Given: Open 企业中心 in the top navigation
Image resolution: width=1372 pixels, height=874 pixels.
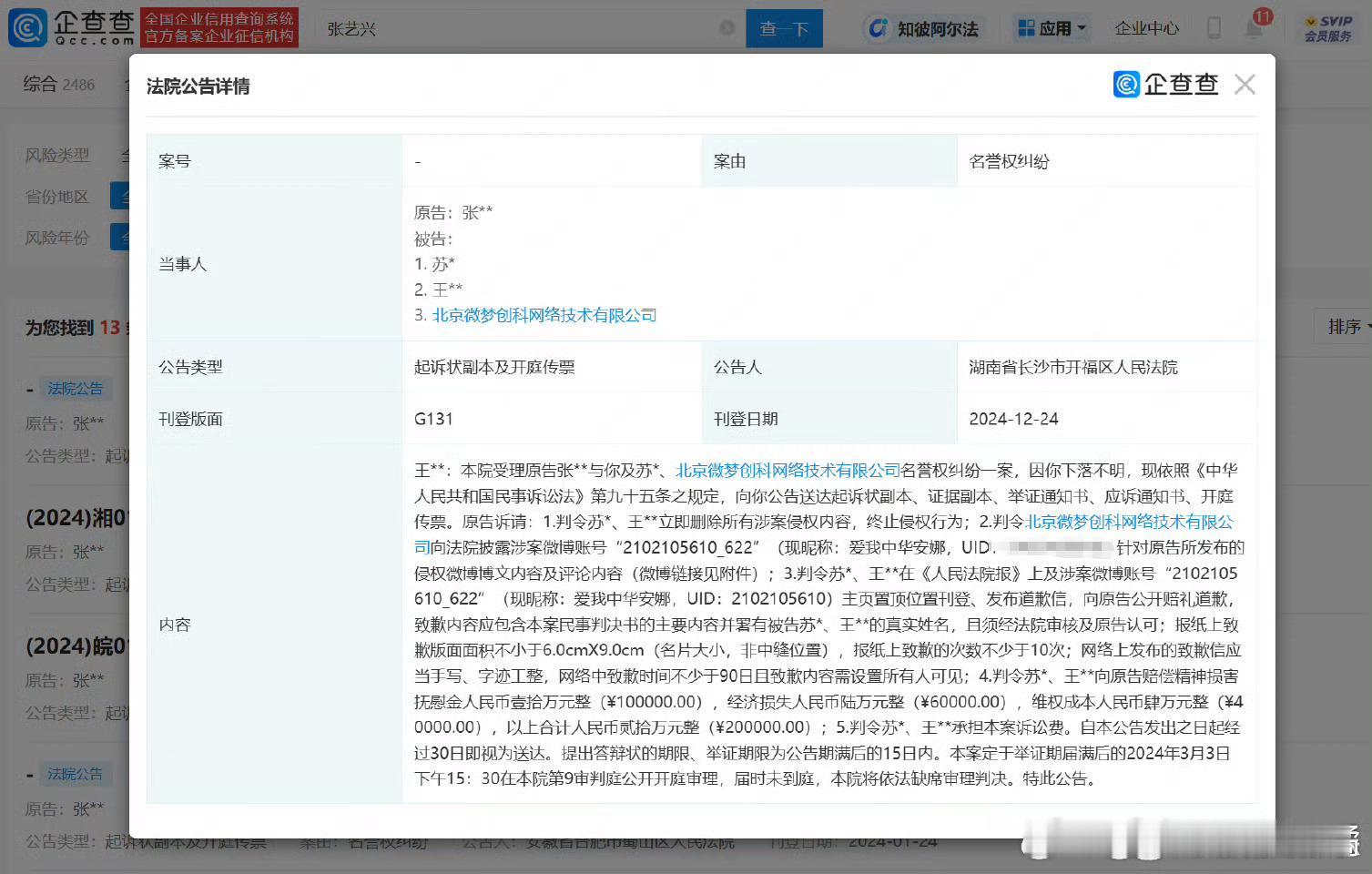Looking at the screenshot, I should coord(1147,28).
